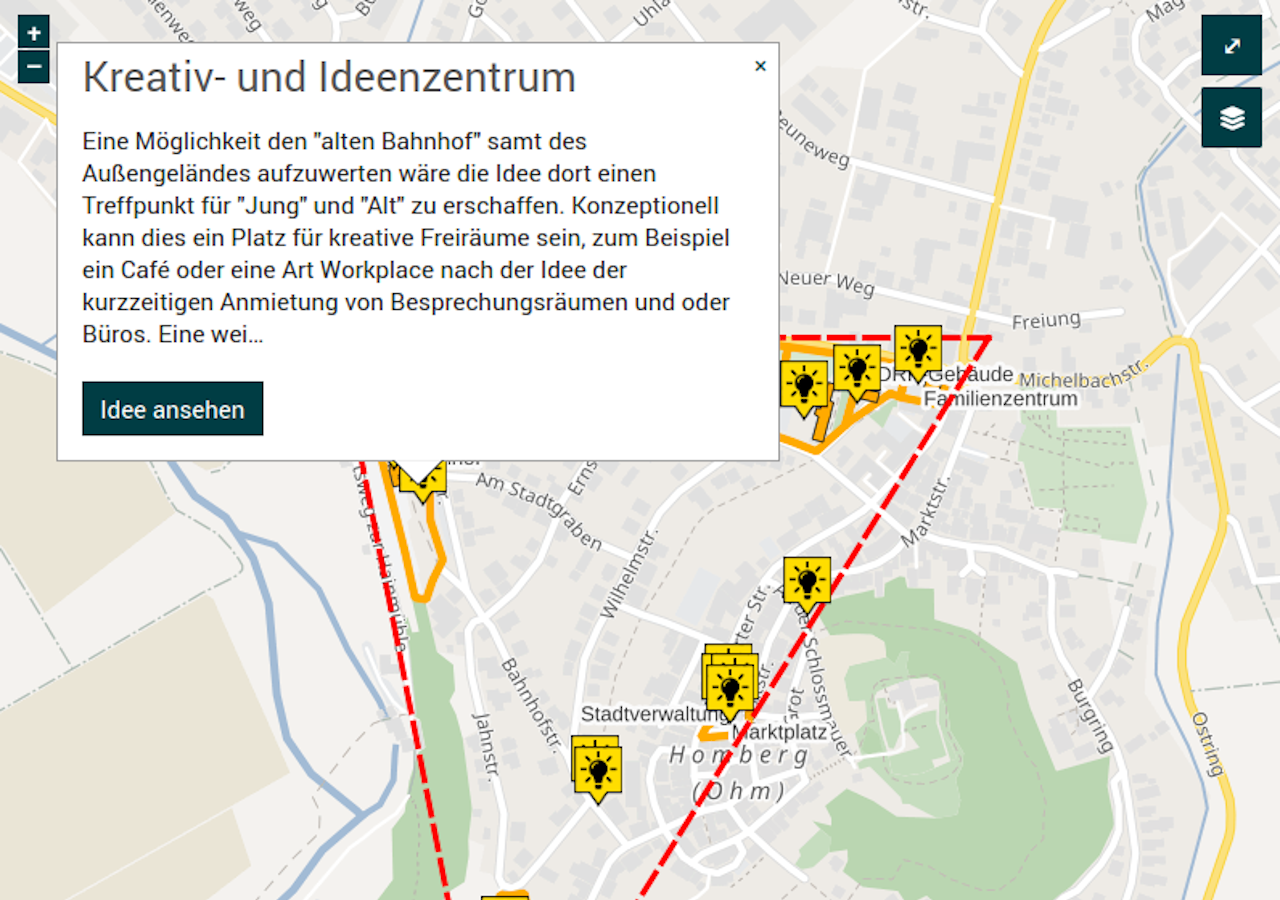The height and width of the screenshot is (900, 1280).
Task: Zoom into the map with the plus button
Action: (33, 31)
